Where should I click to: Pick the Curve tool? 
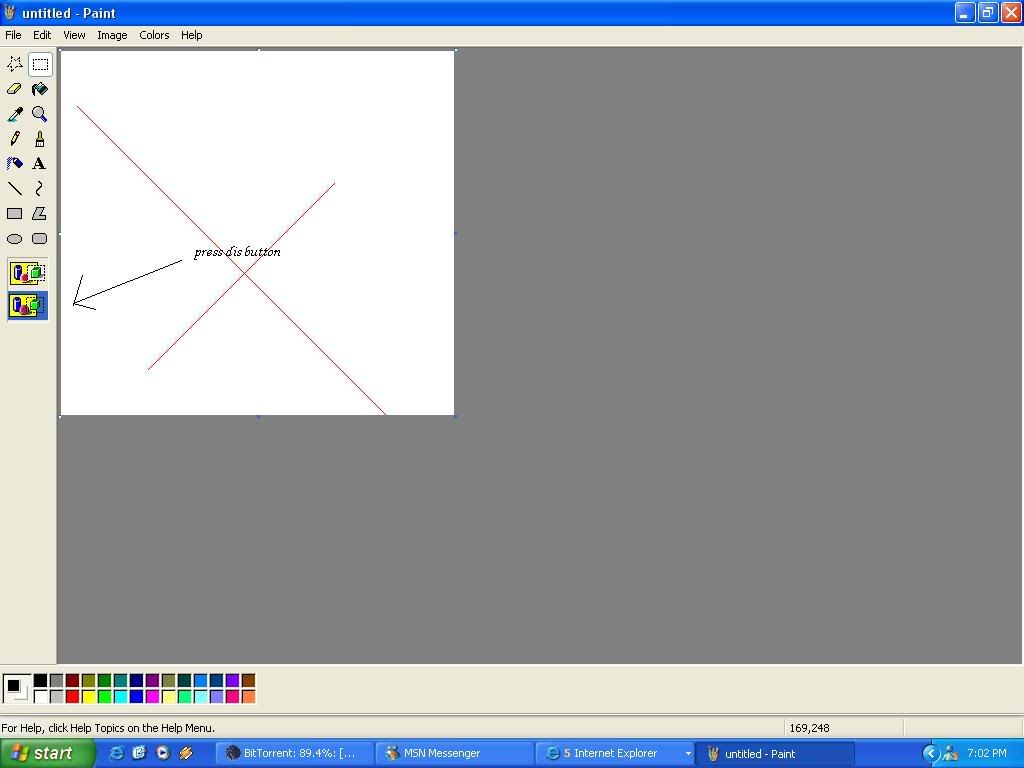pyautogui.click(x=40, y=188)
